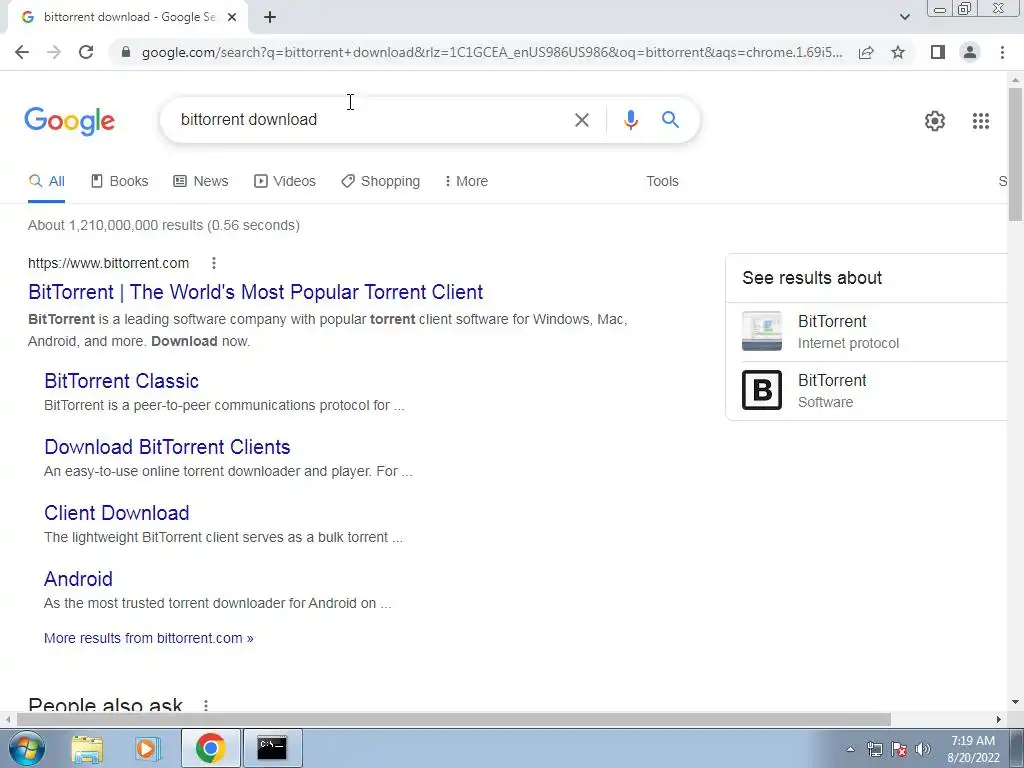This screenshot has width=1024, height=768.
Task: Close the bittorrent download tab
Action: (x=232, y=18)
